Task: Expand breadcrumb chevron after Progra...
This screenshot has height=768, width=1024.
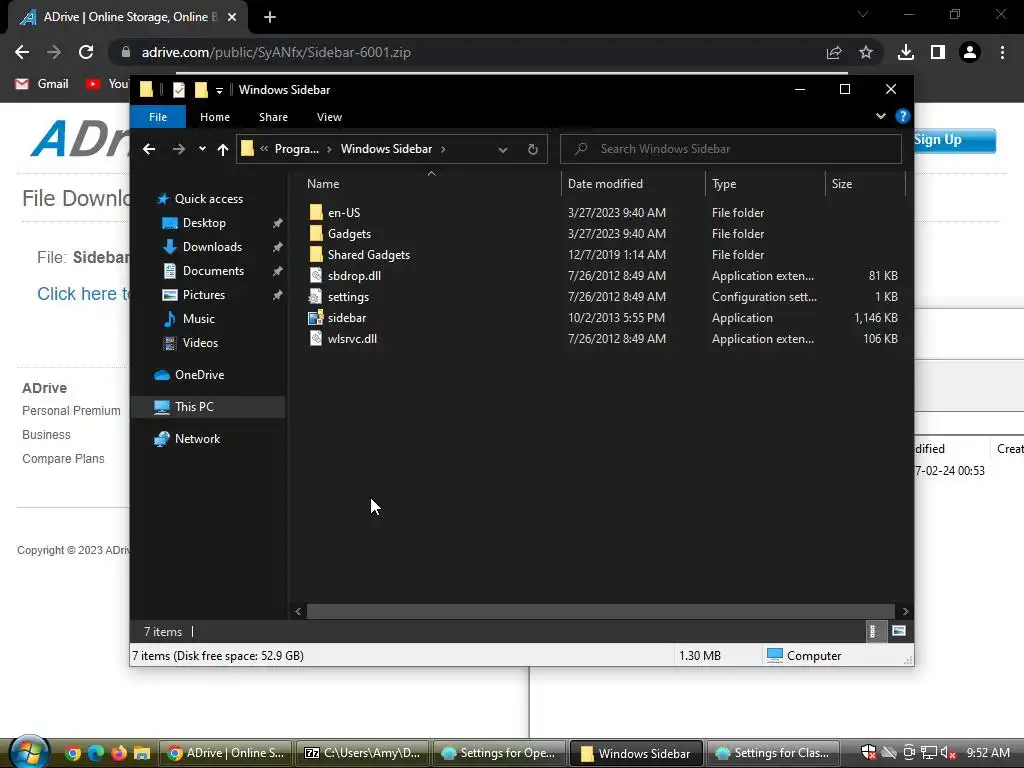Action: [329, 149]
